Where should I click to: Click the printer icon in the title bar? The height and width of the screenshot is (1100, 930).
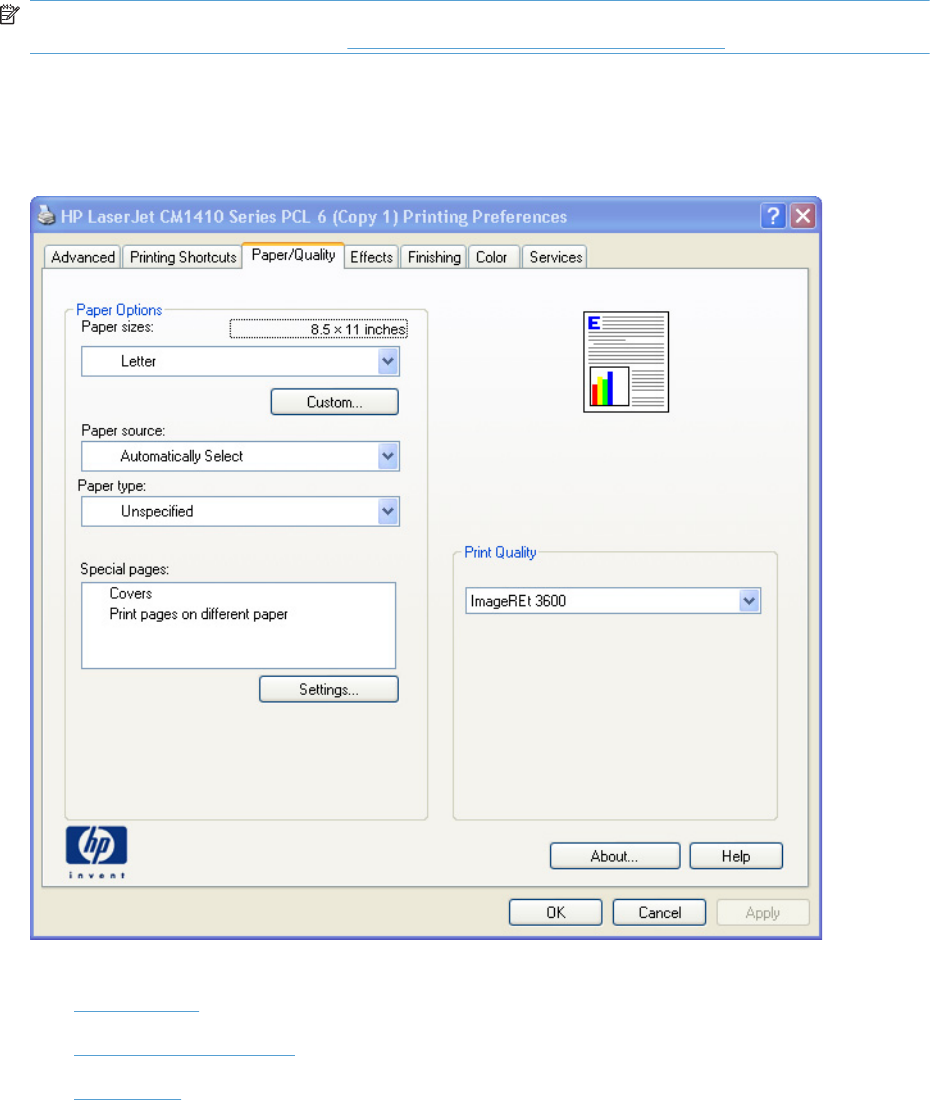(46, 215)
